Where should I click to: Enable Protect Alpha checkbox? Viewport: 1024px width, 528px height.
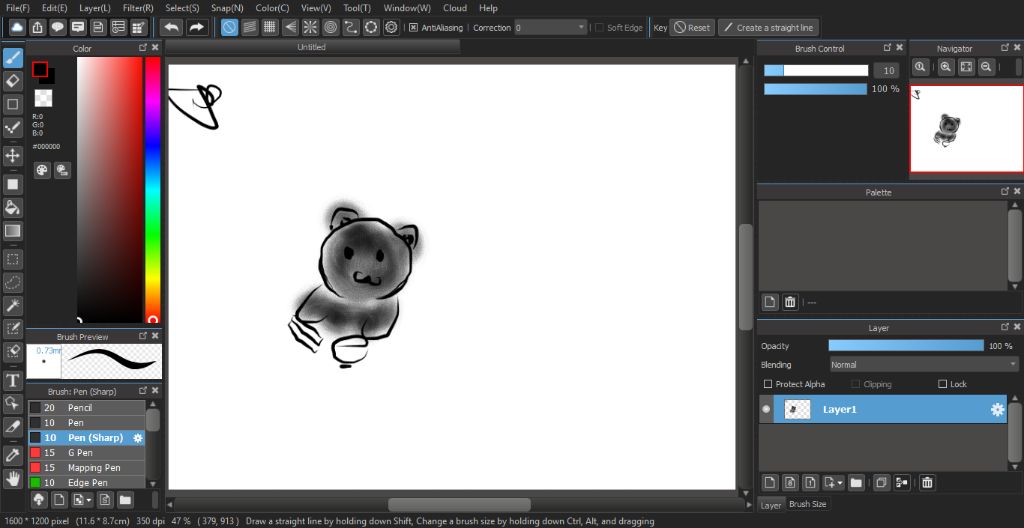pos(769,384)
